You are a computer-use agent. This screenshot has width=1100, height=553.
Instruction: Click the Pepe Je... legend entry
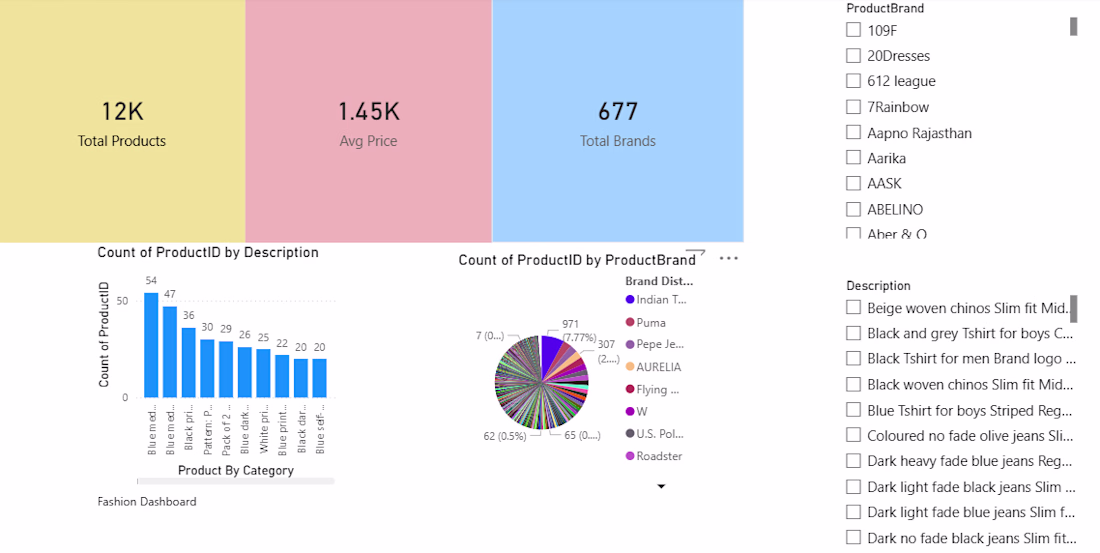655,344
